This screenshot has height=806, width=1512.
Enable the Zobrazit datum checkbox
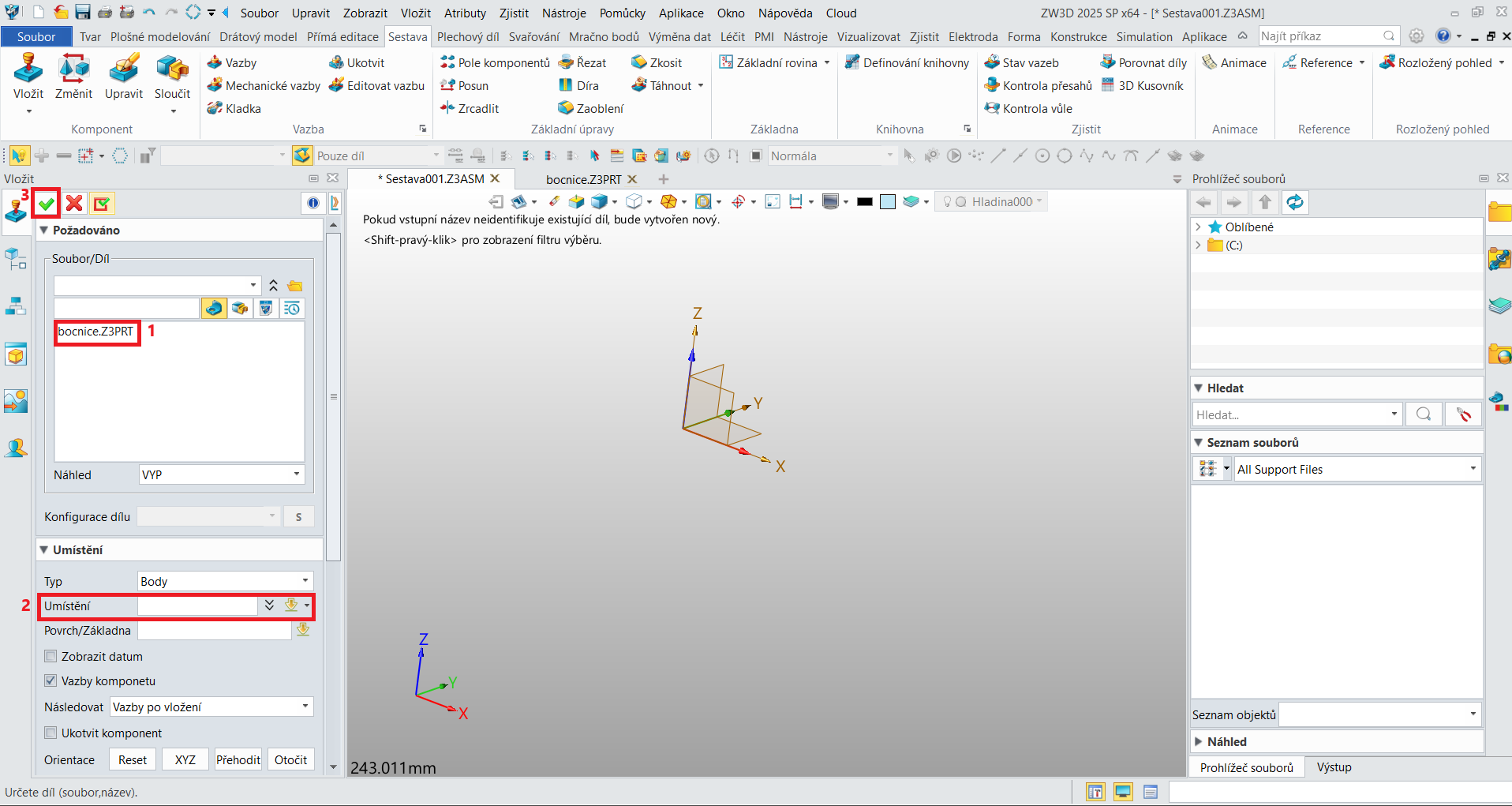[x=51, y=656]
